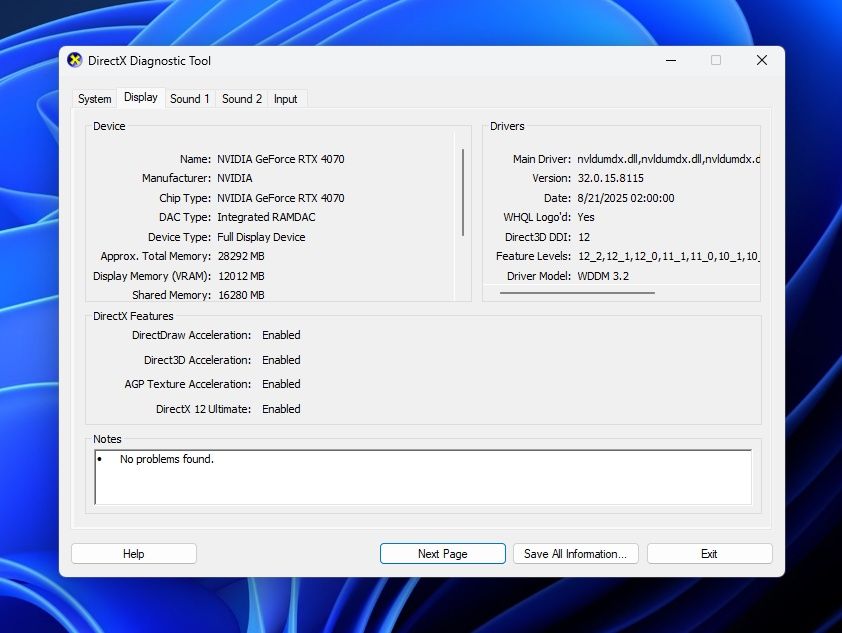This screenshot has height=633, width=842.
Task: Click the 'No problems found.' note
Action: (x=166, y=459)
